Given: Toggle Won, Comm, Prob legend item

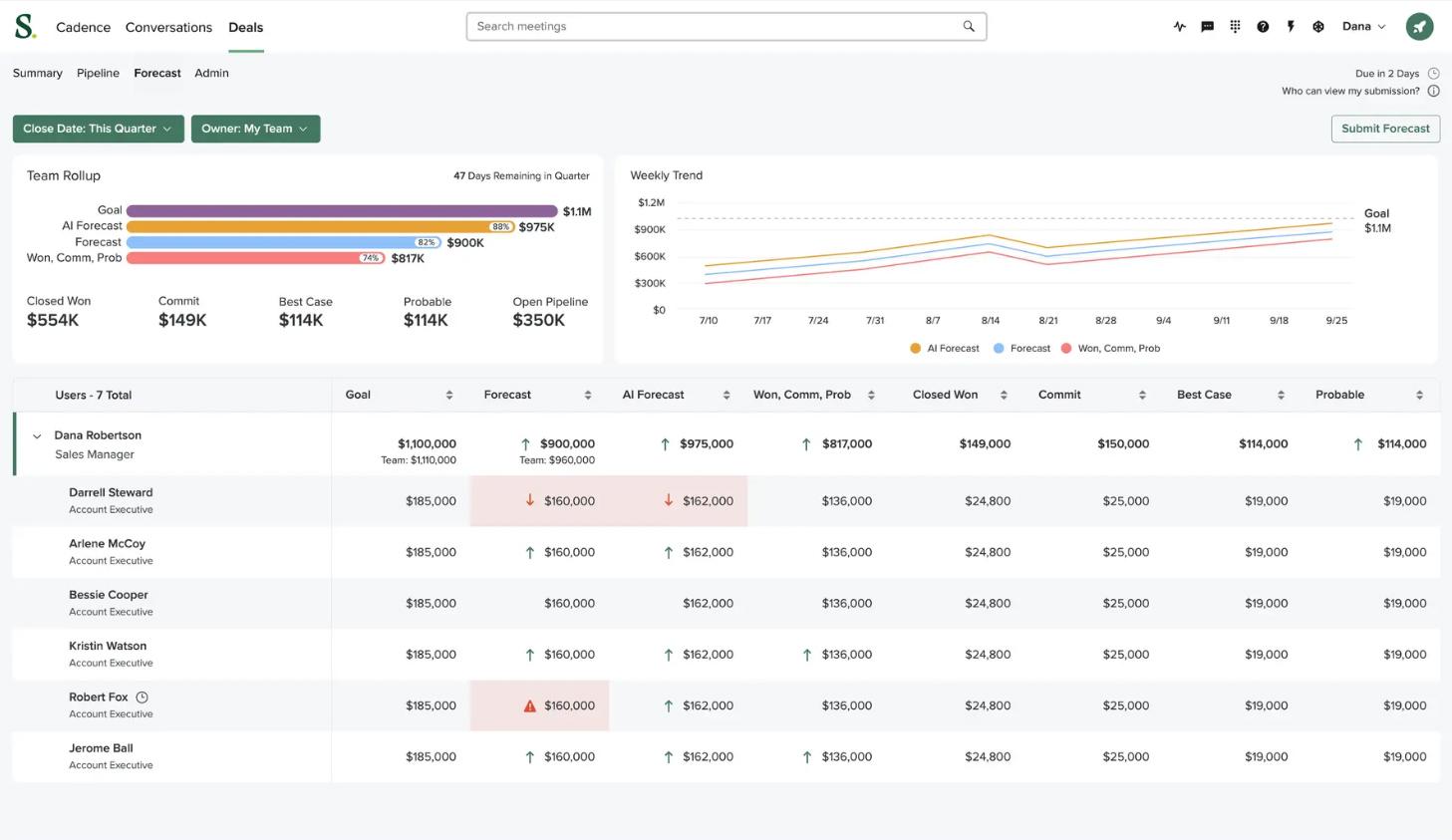Looking at the screenshot, I should tap(1110, 349).
